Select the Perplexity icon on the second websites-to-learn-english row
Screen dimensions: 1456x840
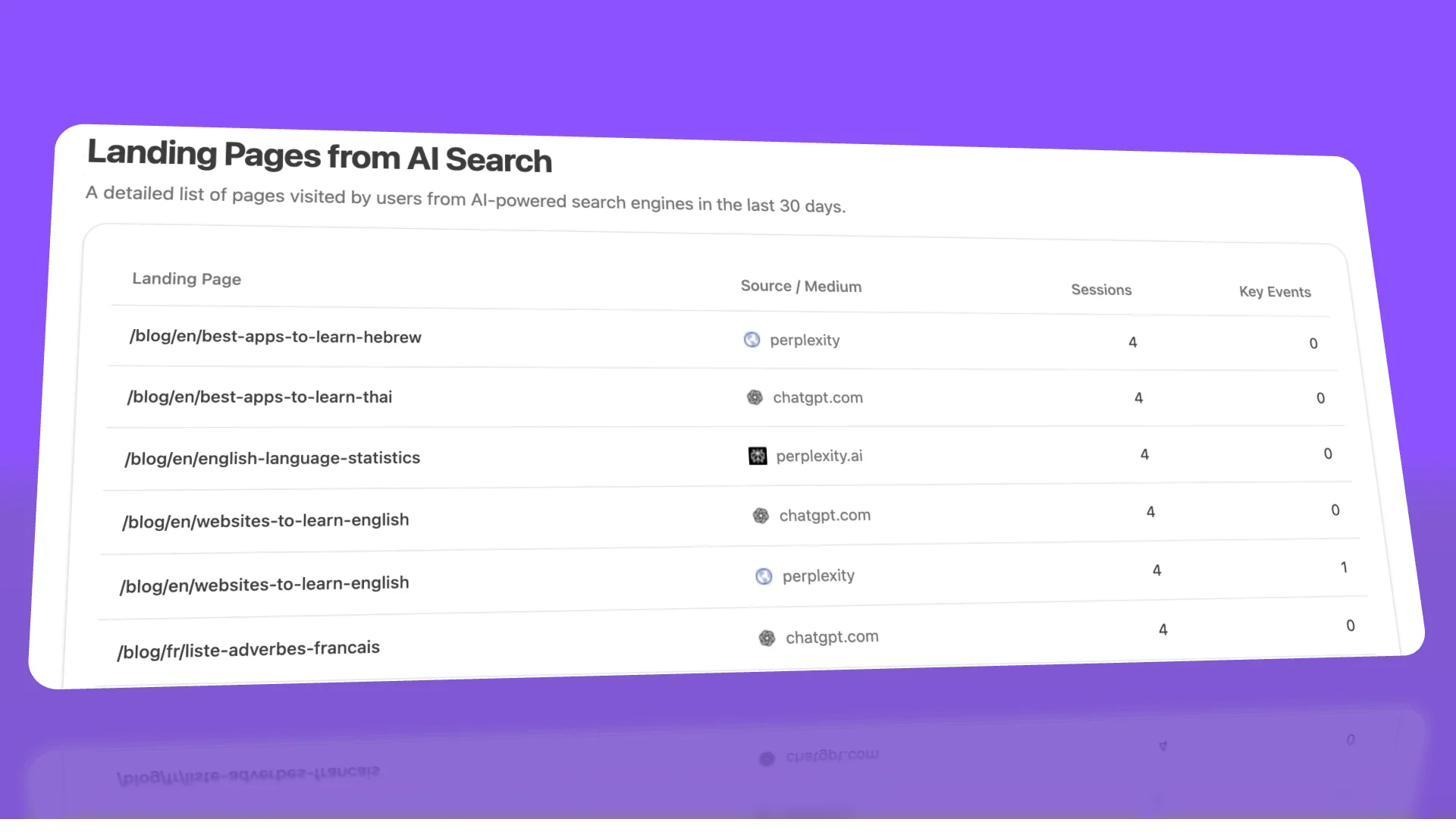pyautogui.click(x=764, y=576)
